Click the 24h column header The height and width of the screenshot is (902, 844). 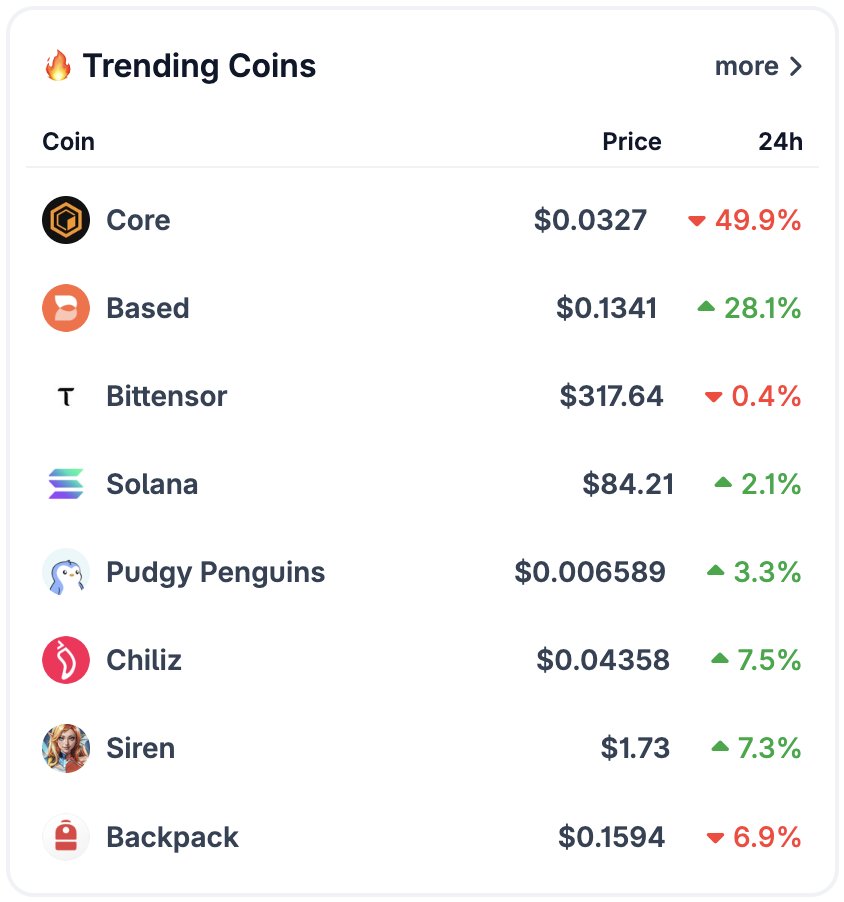click(x=780, y=142)
